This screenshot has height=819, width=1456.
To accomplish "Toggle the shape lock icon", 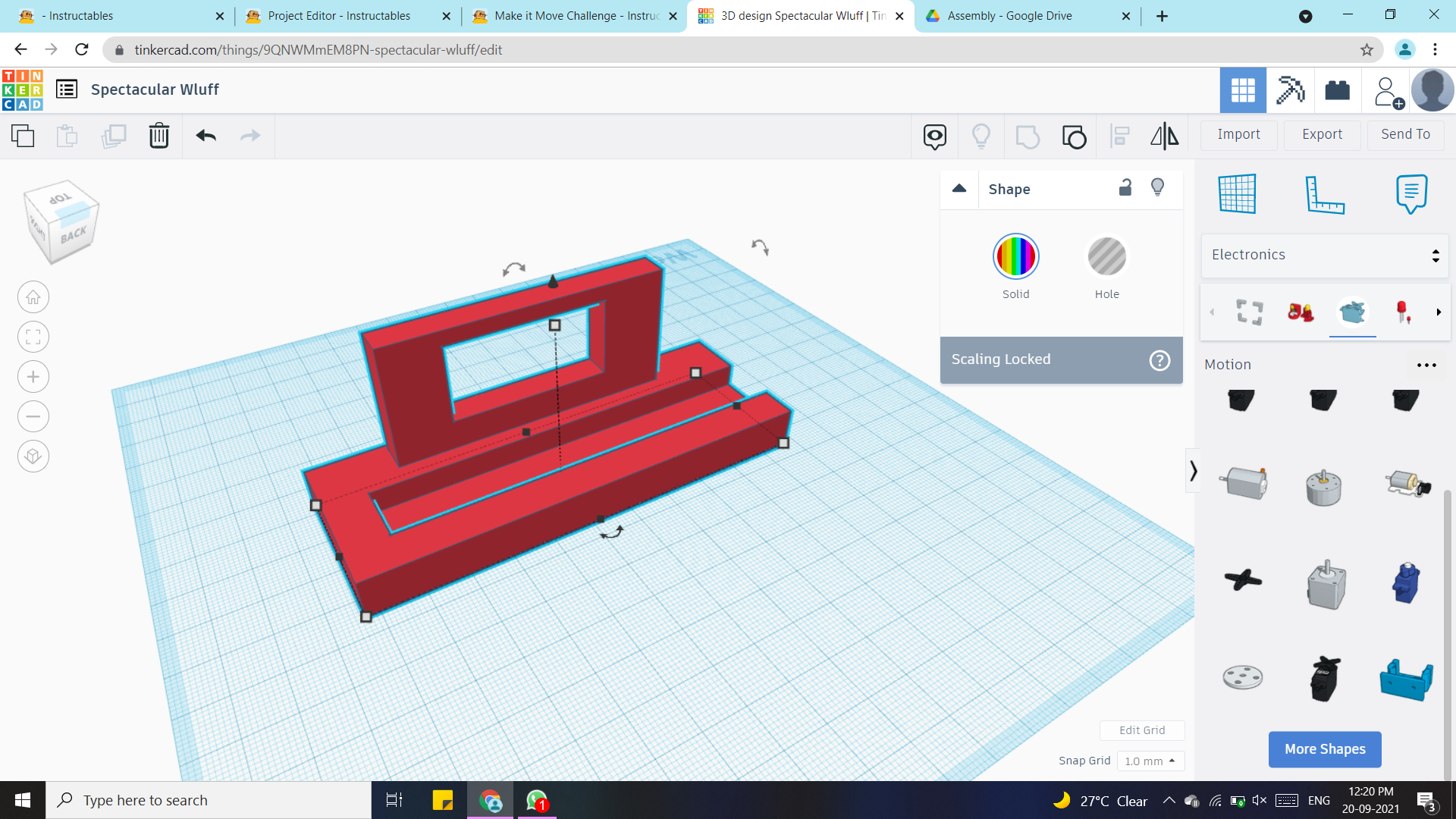I will click(1125, 187).
